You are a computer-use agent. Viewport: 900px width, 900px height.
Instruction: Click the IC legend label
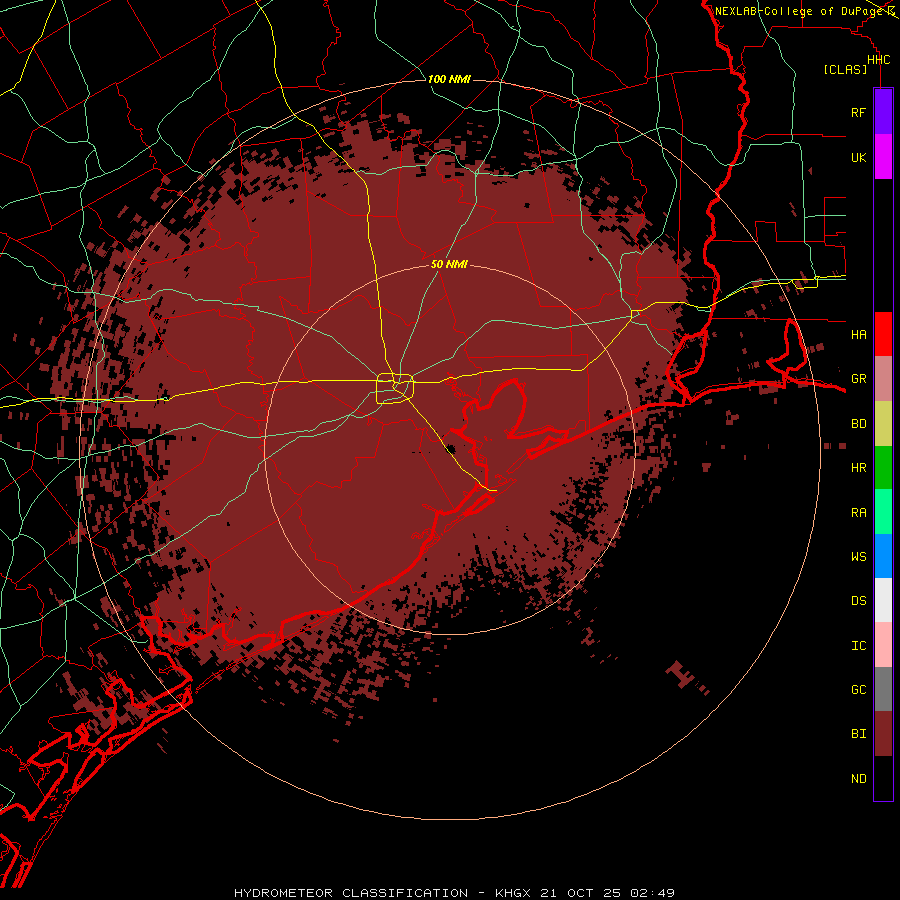click(x=858, y=646)
